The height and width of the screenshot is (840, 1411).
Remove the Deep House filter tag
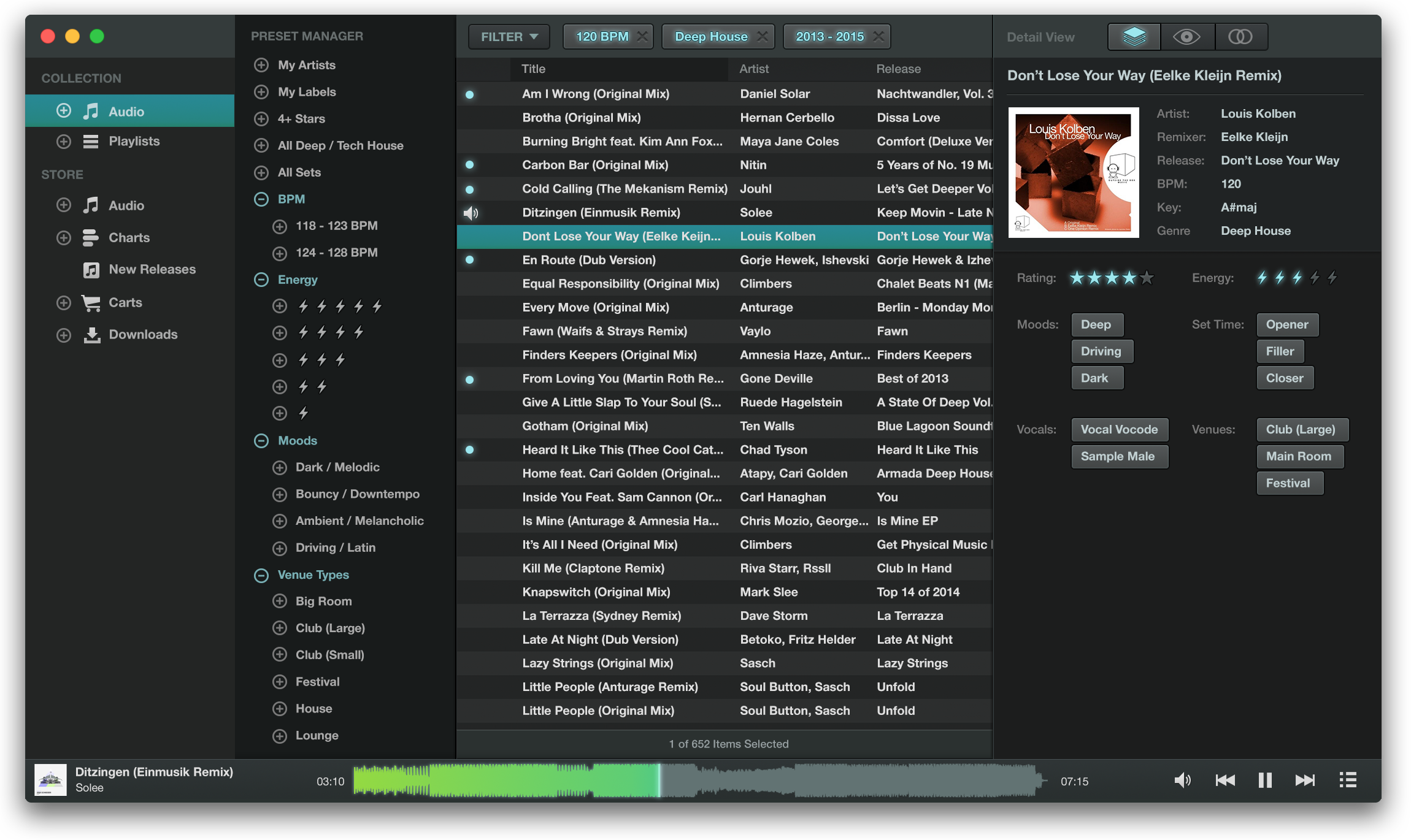(763, 37)
